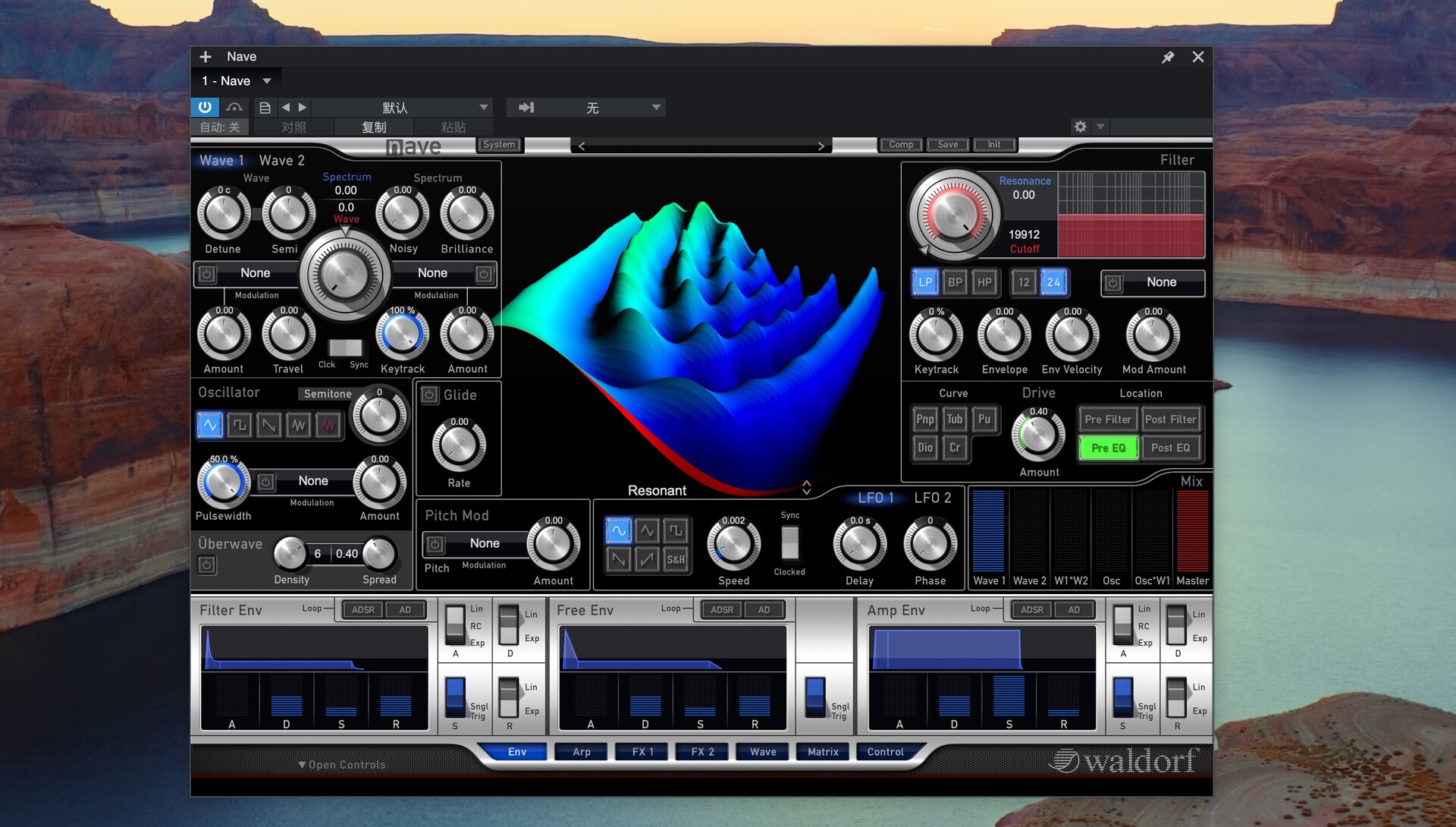Select the LFO ramp-up shape icon

(x=647, y=560)
